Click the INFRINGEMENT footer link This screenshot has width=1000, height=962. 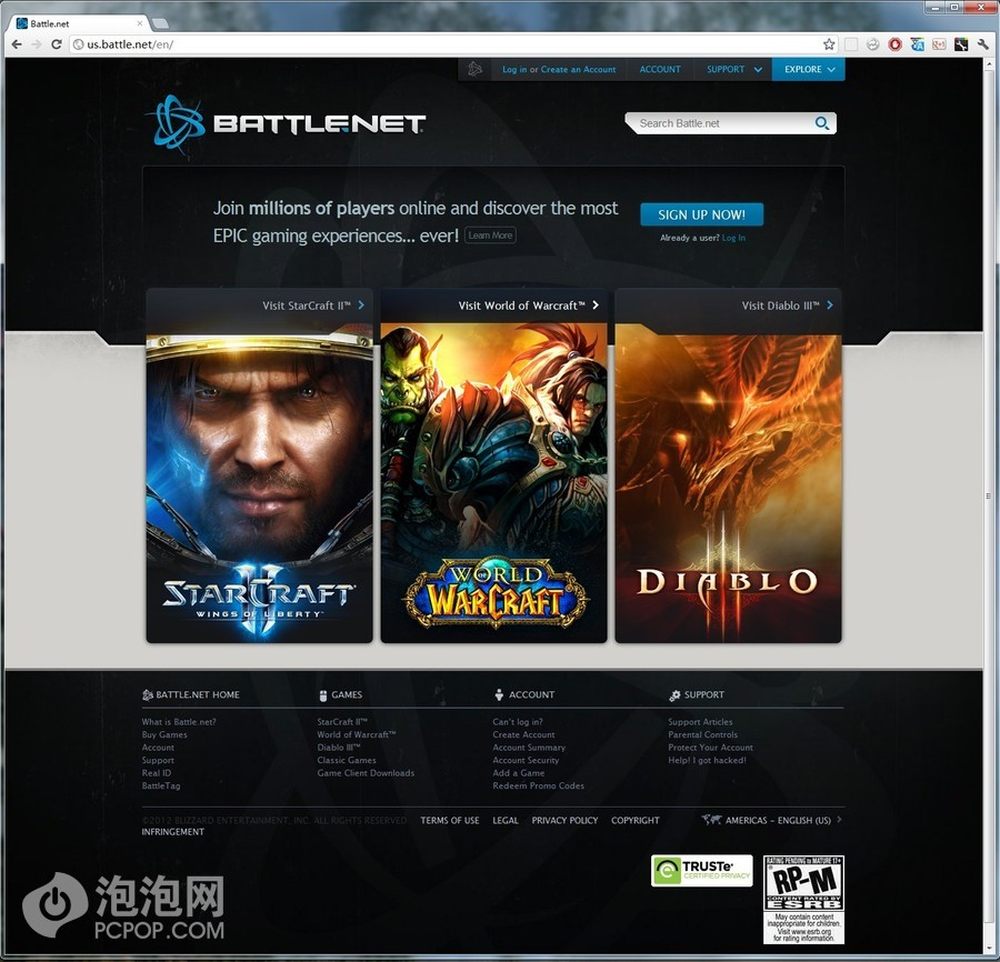pyautogui.click(x=173, y=831)
